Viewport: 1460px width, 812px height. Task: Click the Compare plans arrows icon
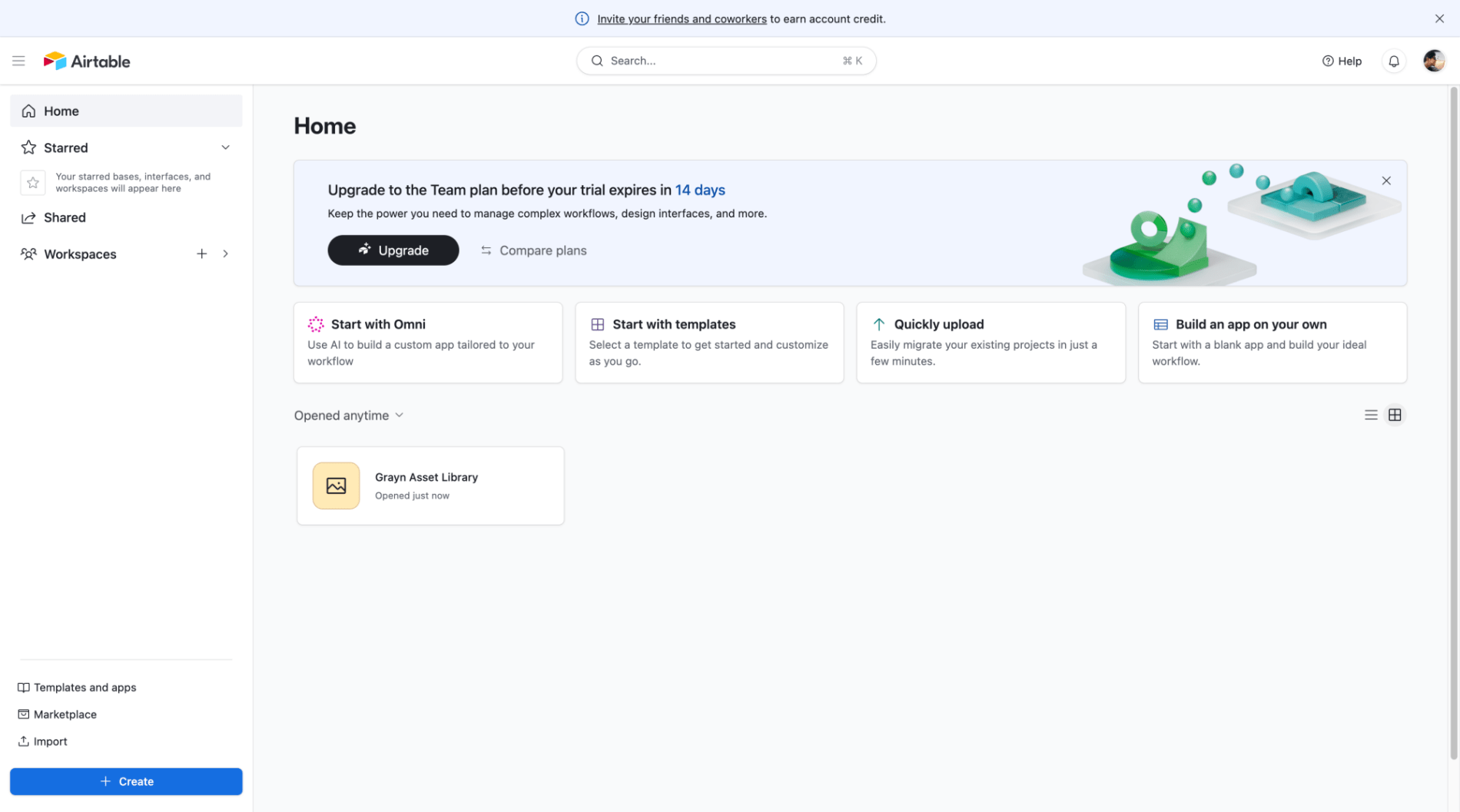click(486, 250)
